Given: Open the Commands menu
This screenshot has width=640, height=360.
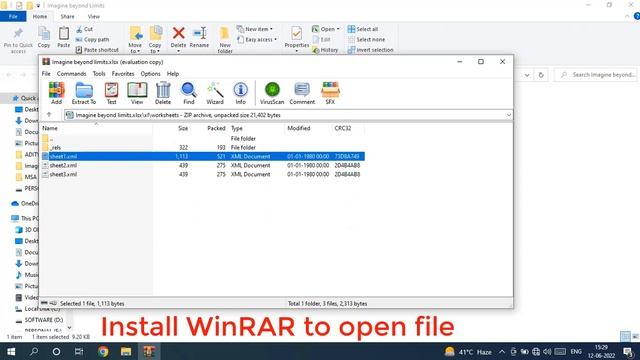Looking at the screenshot, I should tap(71, 73).
